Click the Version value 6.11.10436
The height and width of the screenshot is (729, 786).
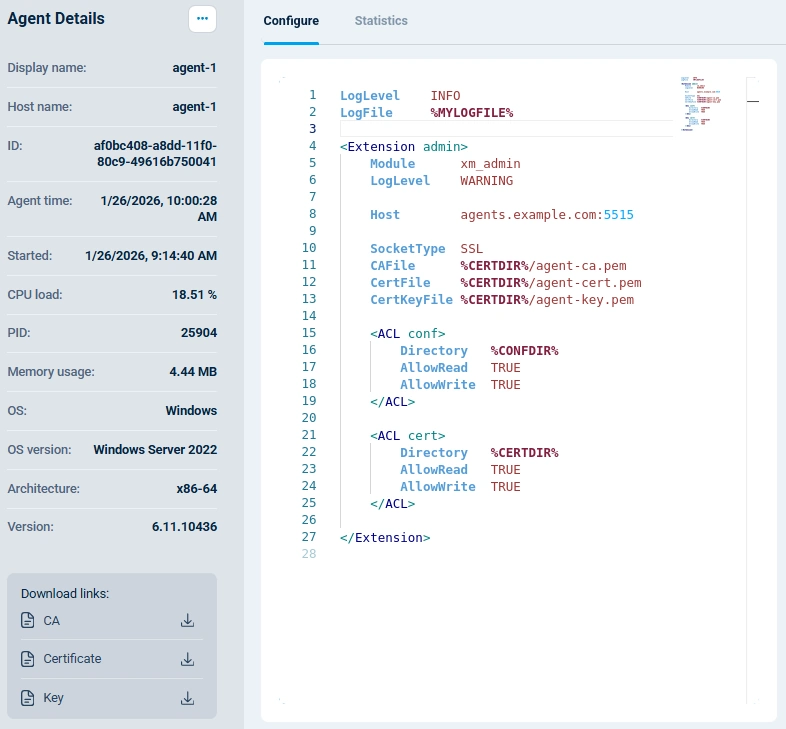(184, 527)
